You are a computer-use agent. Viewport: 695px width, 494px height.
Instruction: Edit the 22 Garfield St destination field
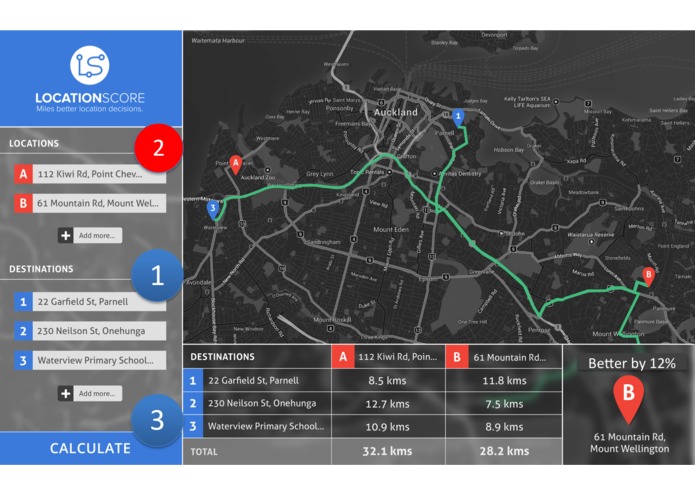[x=99, y=302]
